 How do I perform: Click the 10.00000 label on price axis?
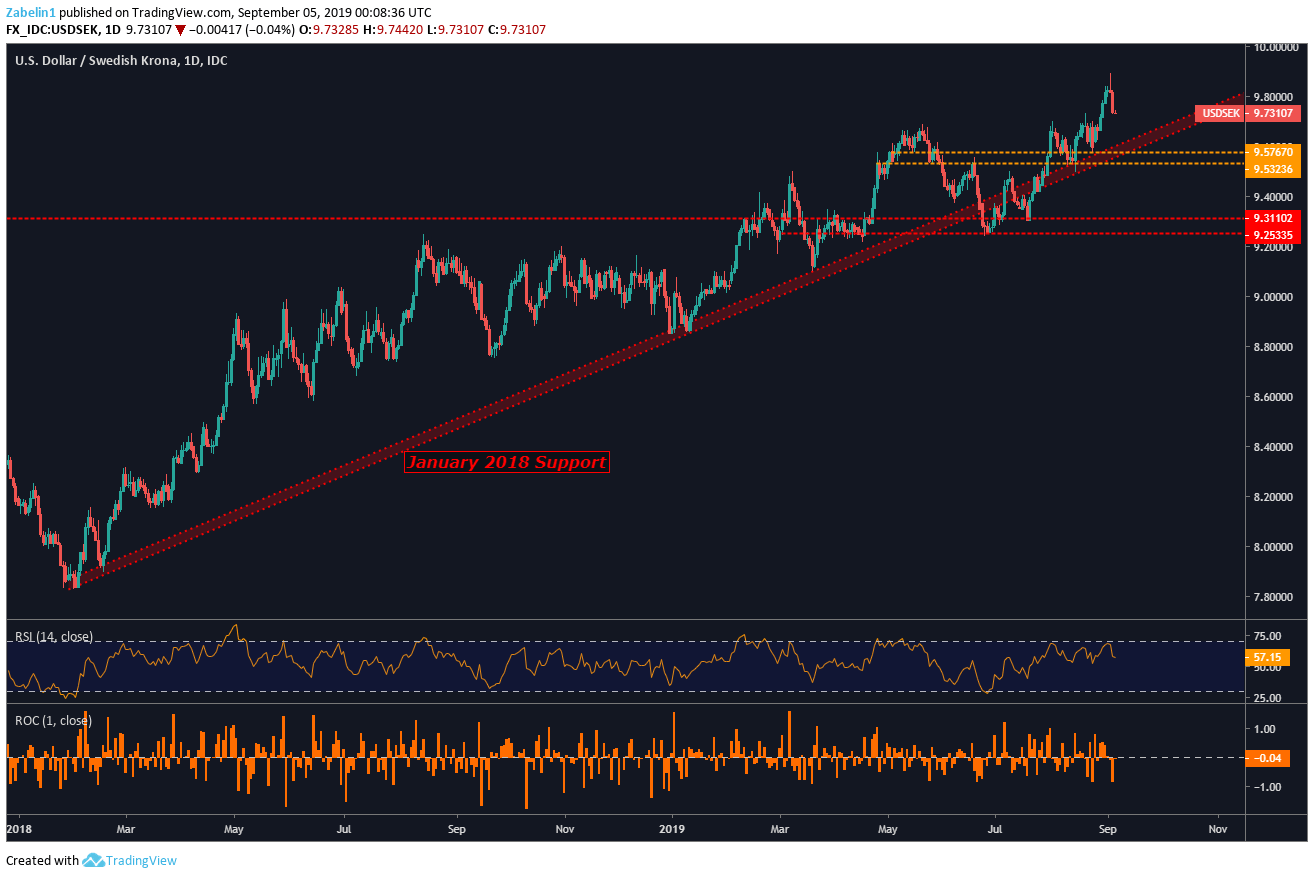1277,47
